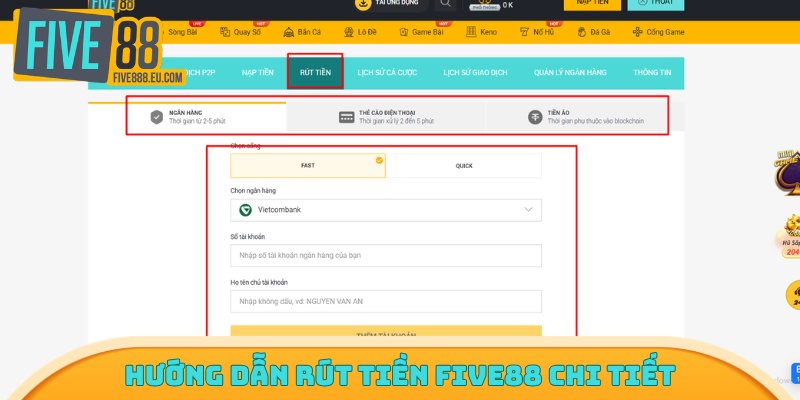Open the Sòng Bài menu link
The width and height of the screenshot is (800, 400).
point(182,32)
